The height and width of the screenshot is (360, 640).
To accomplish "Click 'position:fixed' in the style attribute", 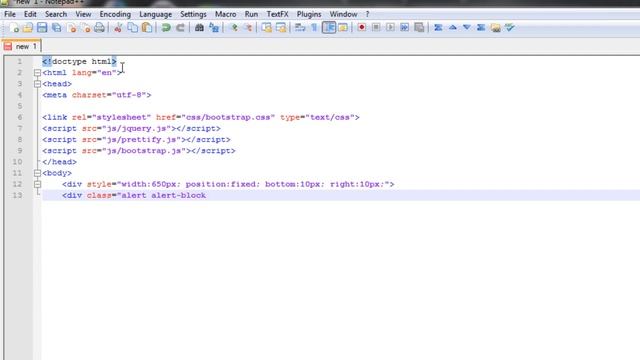I will 220,184.
